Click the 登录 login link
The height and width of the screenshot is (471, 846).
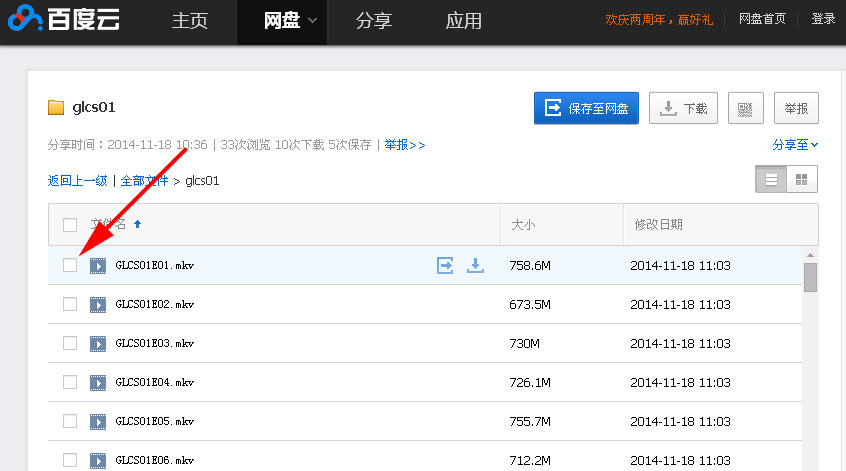823,19
